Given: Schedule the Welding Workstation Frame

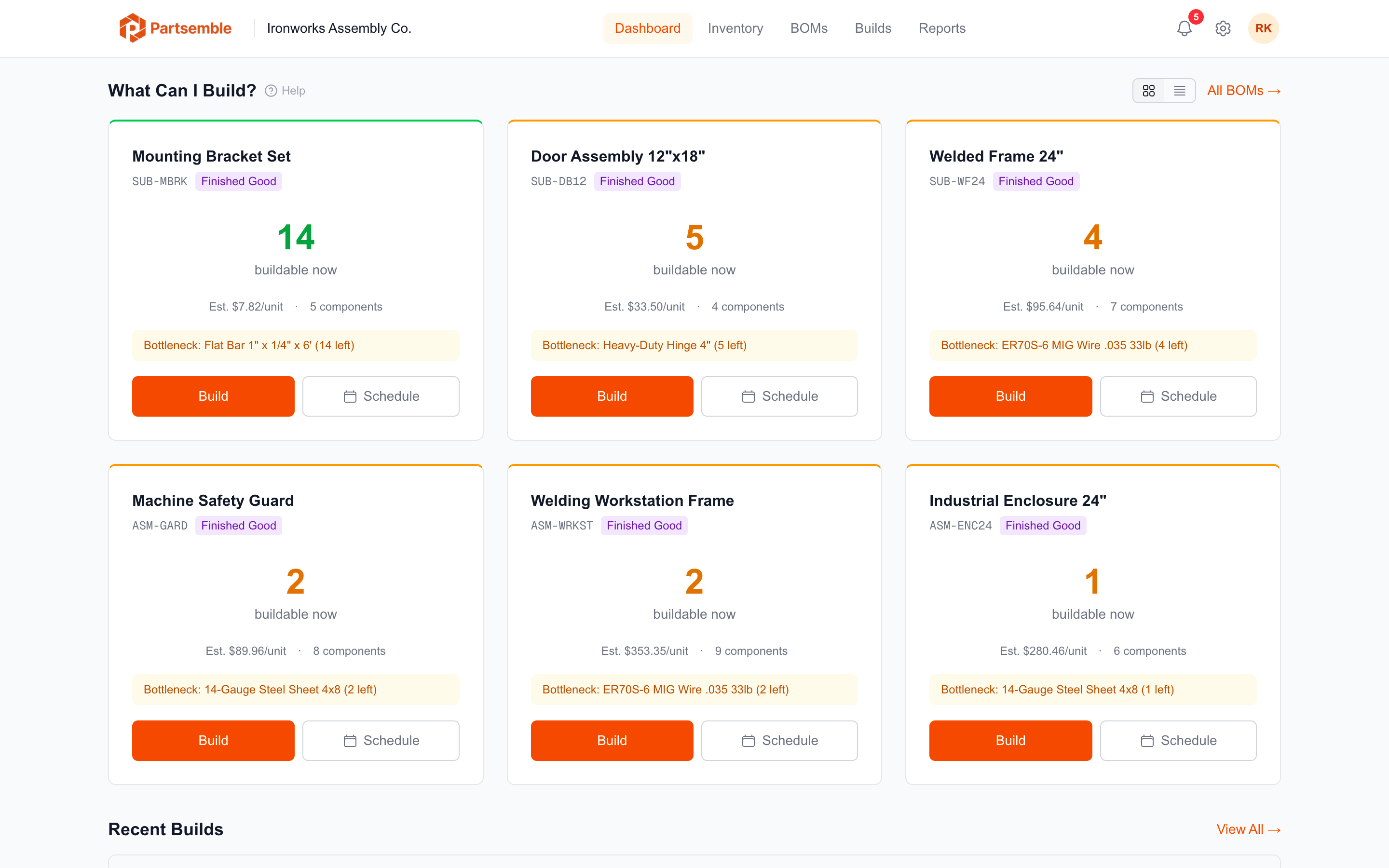Looking at the screenshot, I should (x=779, y=741).
